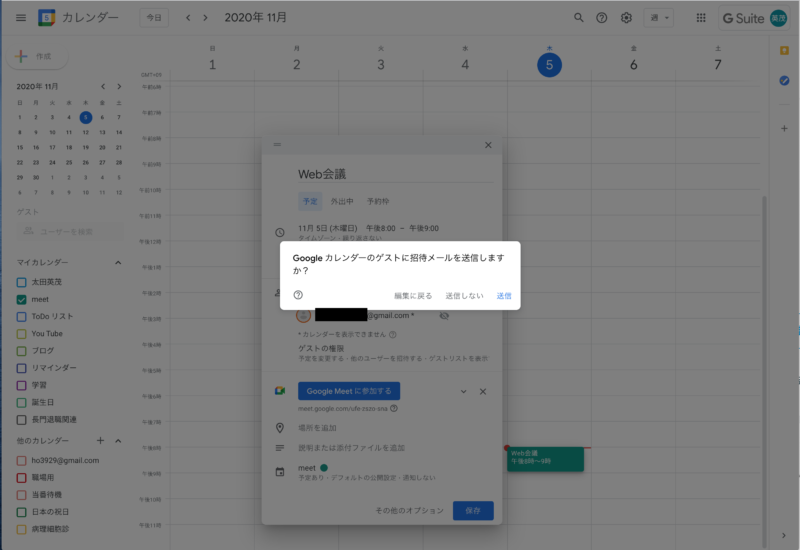Add side panel add-on plus icon

tap(784, 129)
